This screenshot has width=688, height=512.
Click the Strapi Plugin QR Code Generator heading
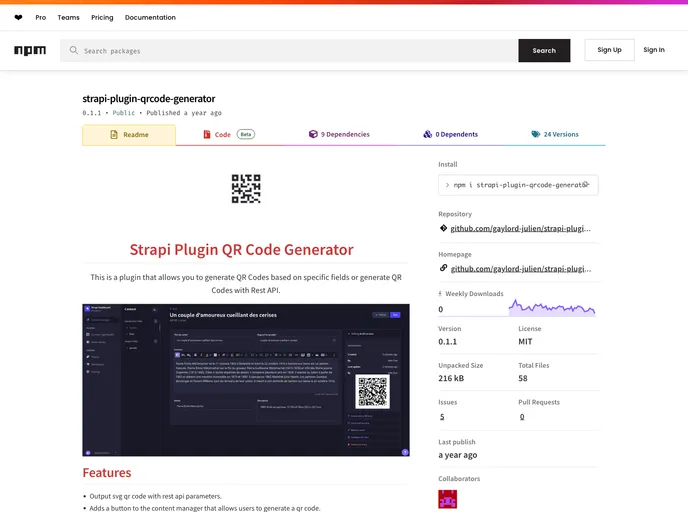pyautogui.click(x=241, y=249)
